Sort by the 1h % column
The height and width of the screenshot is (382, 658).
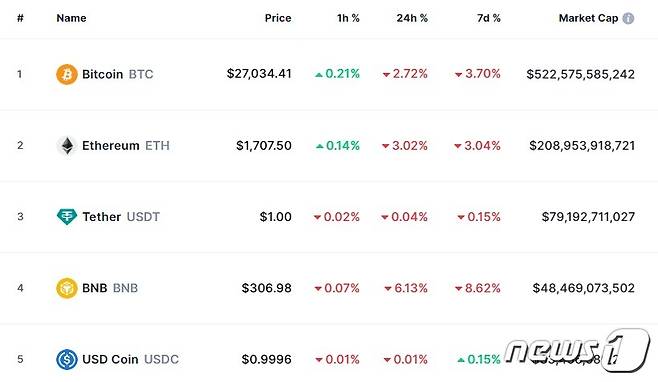[x=348, y=18]
